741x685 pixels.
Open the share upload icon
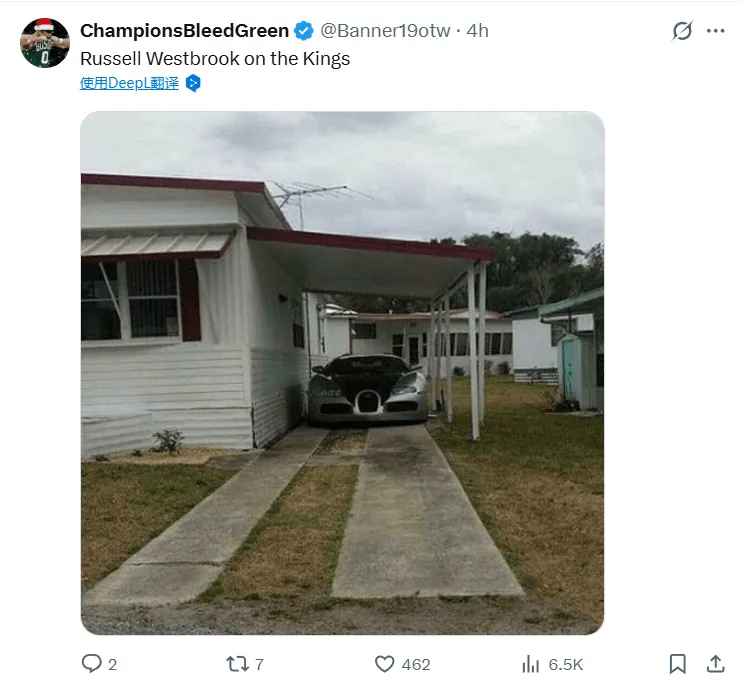point(715,664)
